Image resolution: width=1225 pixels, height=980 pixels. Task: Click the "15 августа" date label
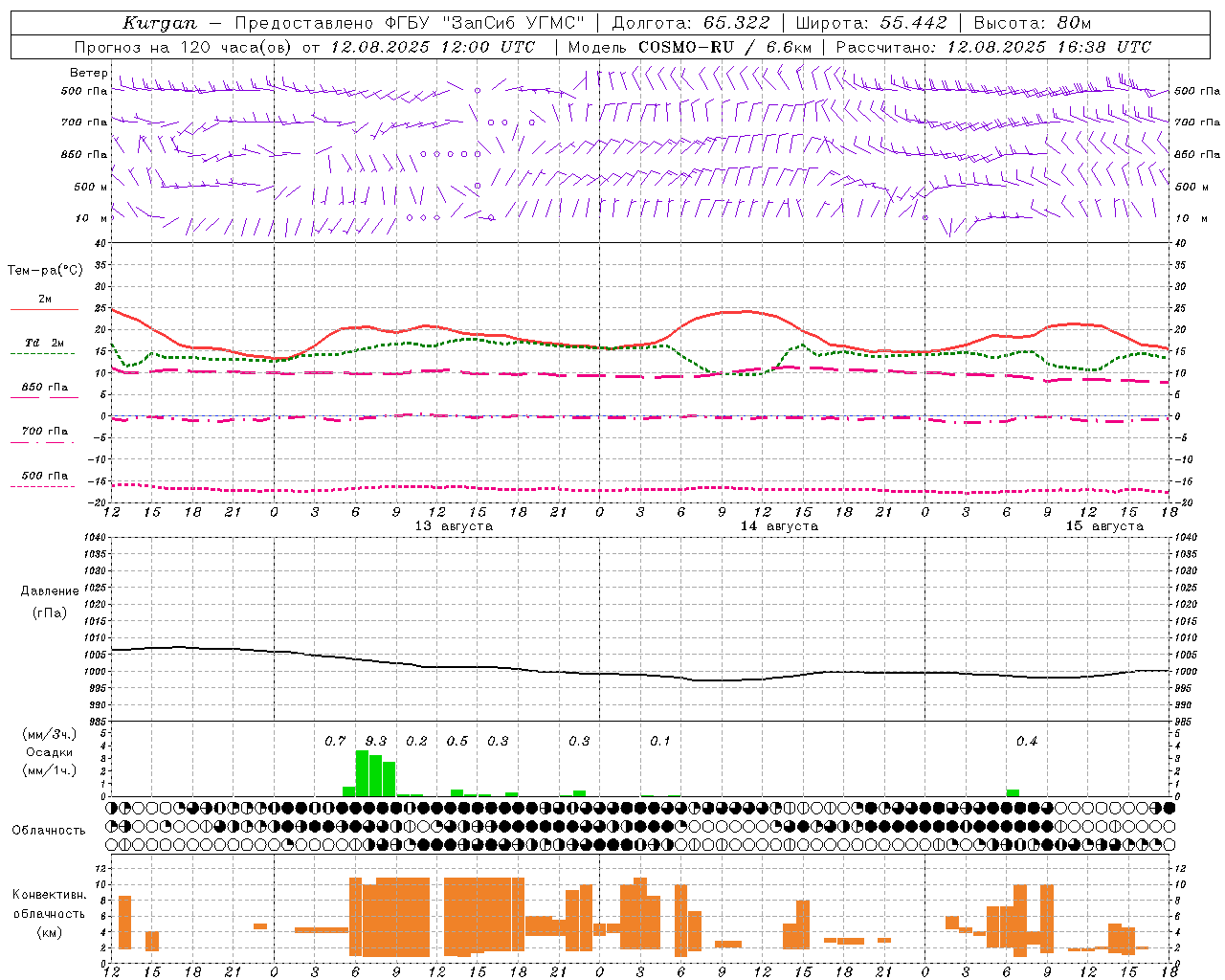point(1104,526)
